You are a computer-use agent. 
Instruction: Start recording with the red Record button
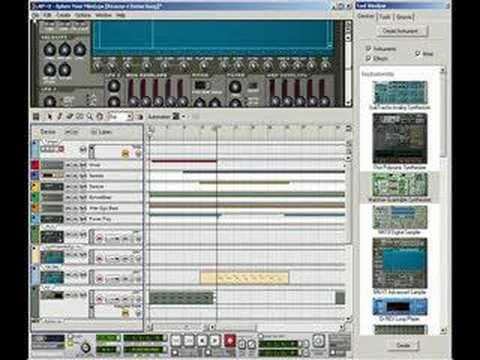(230, 341)
